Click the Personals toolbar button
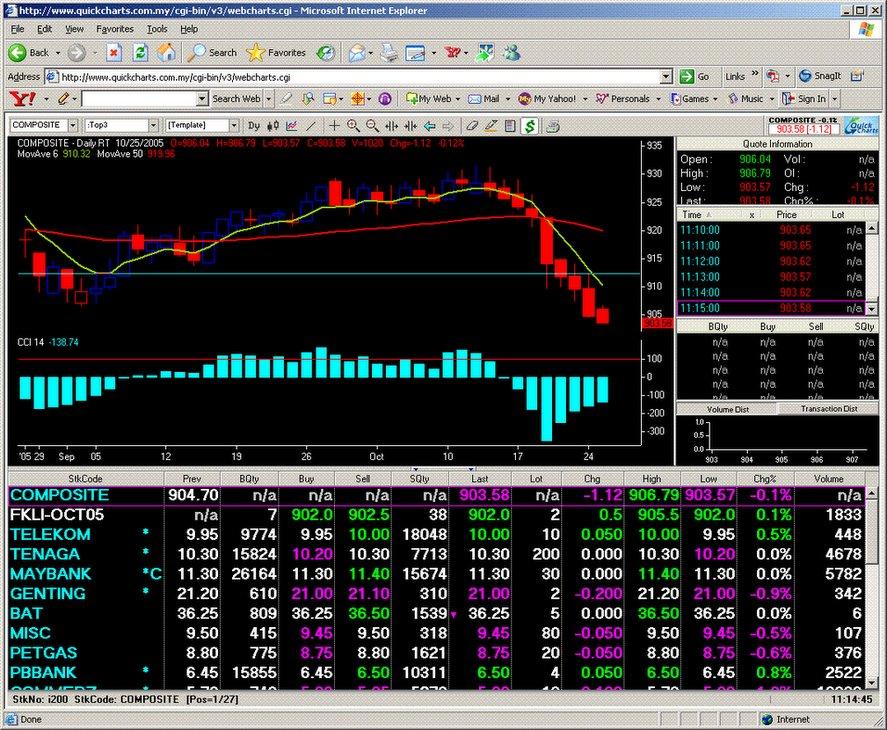Image resolution: width=887 pixels, height=730 pixels. pos(623,99)
